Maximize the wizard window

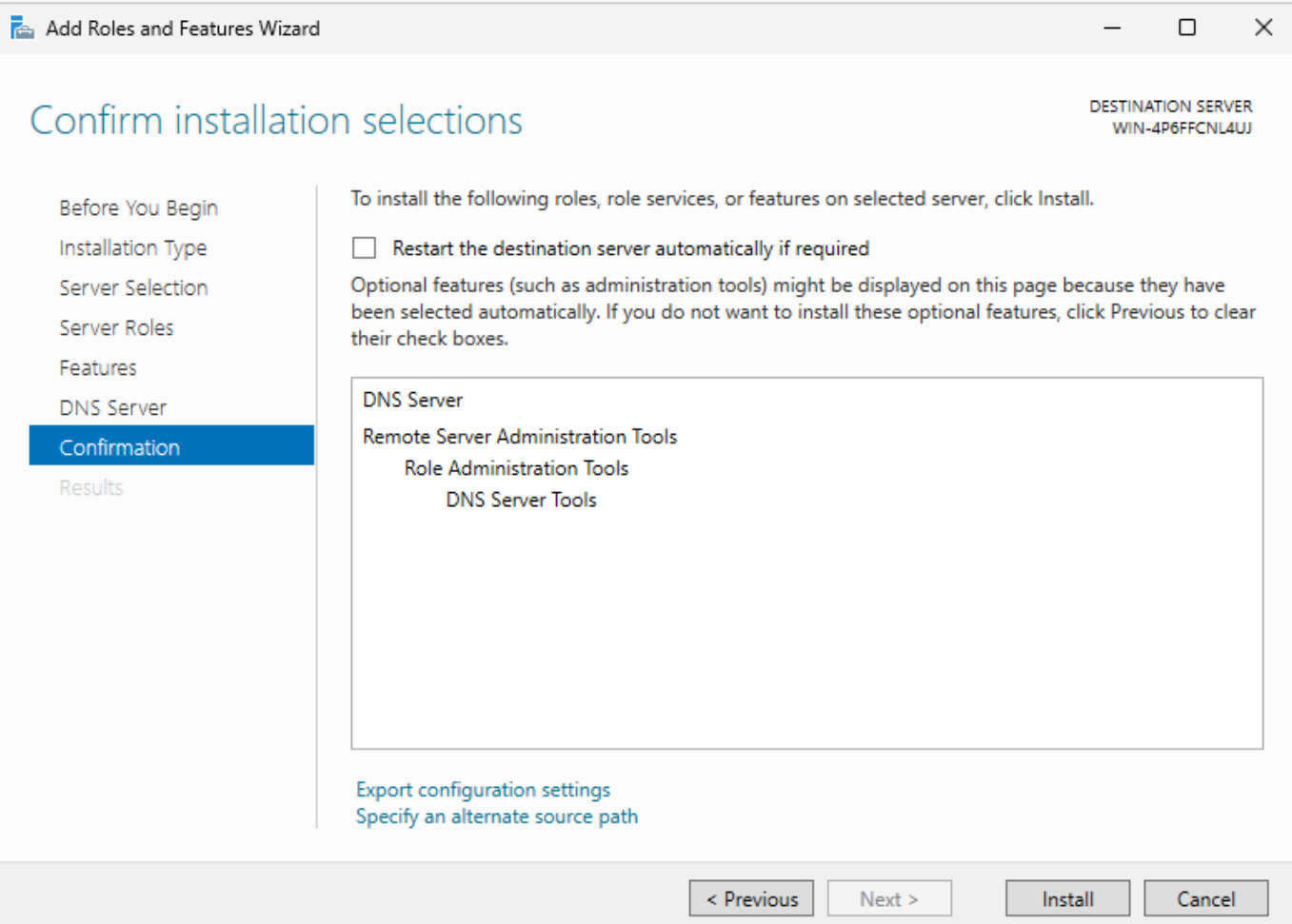1187,29
